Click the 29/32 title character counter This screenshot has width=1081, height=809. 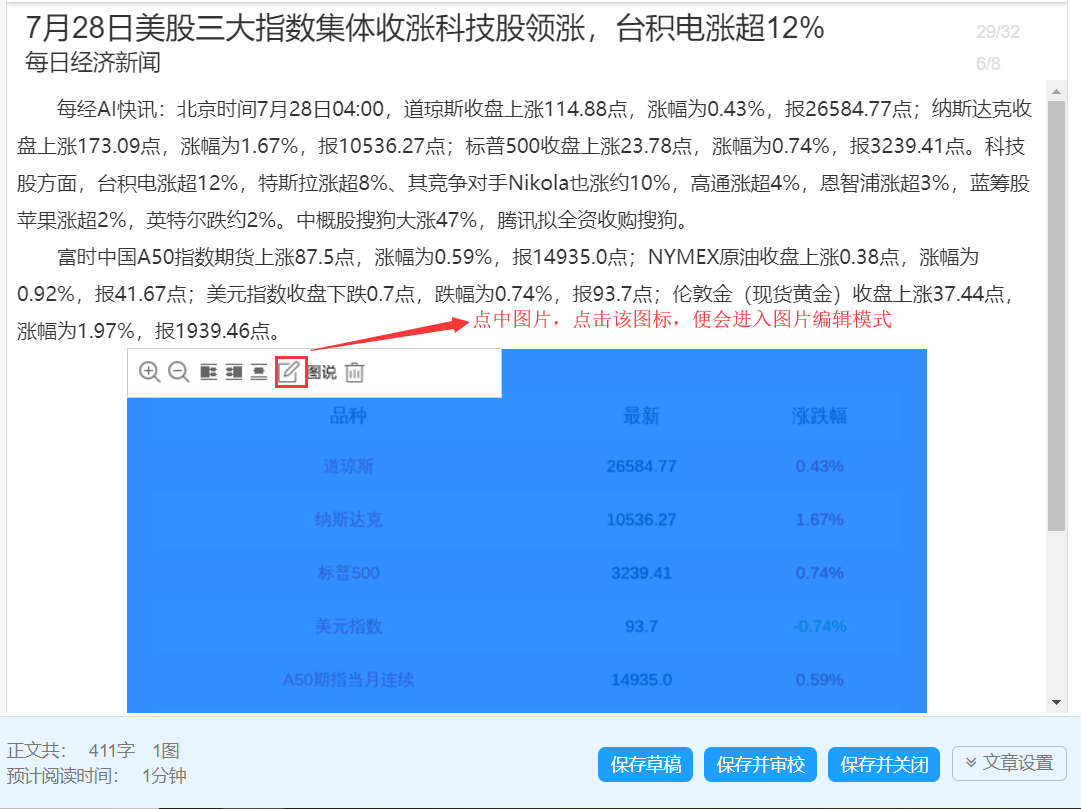(998, 32)
